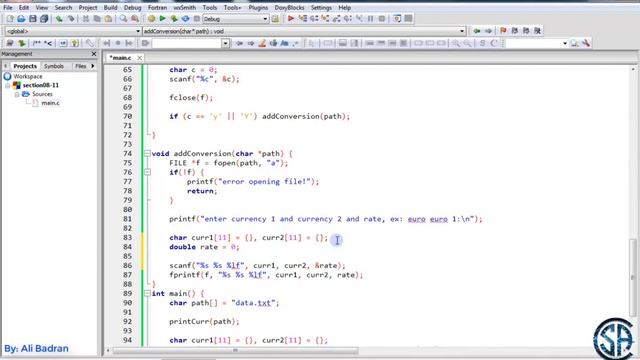This screenshot has width=640, height=360.
Task: Click the Build and run icon
Action: [x=174, y=19]
